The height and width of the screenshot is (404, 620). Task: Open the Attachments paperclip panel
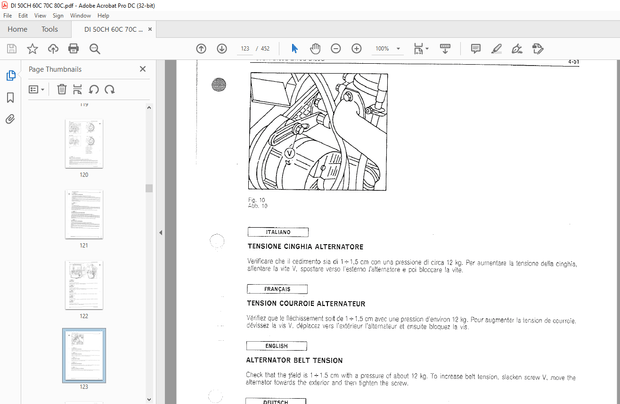click(11, 119)
